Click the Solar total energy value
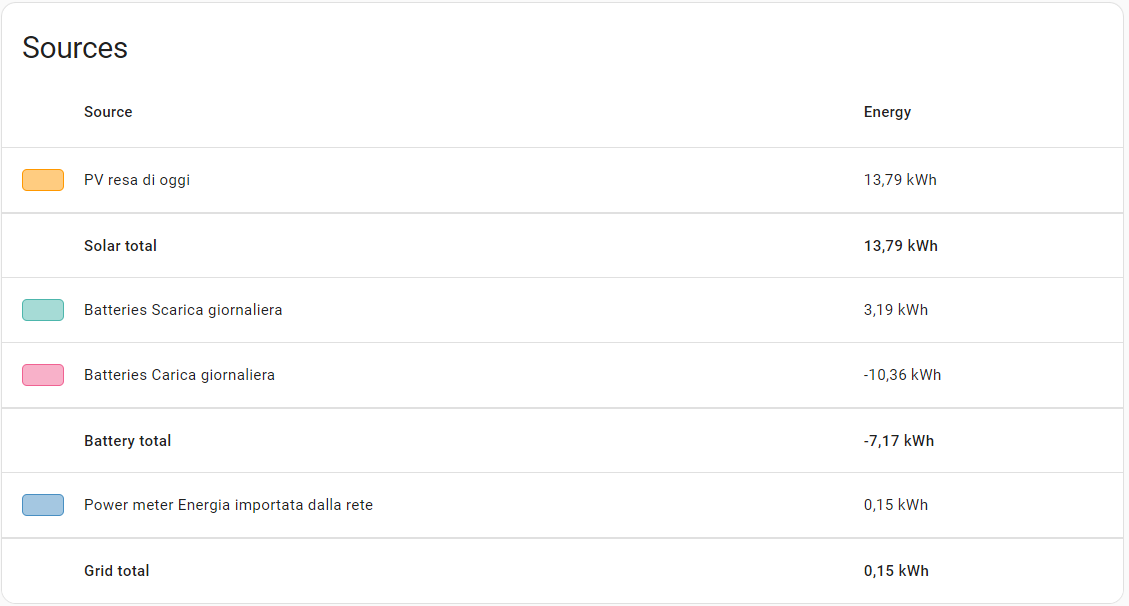Viewport: 1129px width, 606px height. 900,245
